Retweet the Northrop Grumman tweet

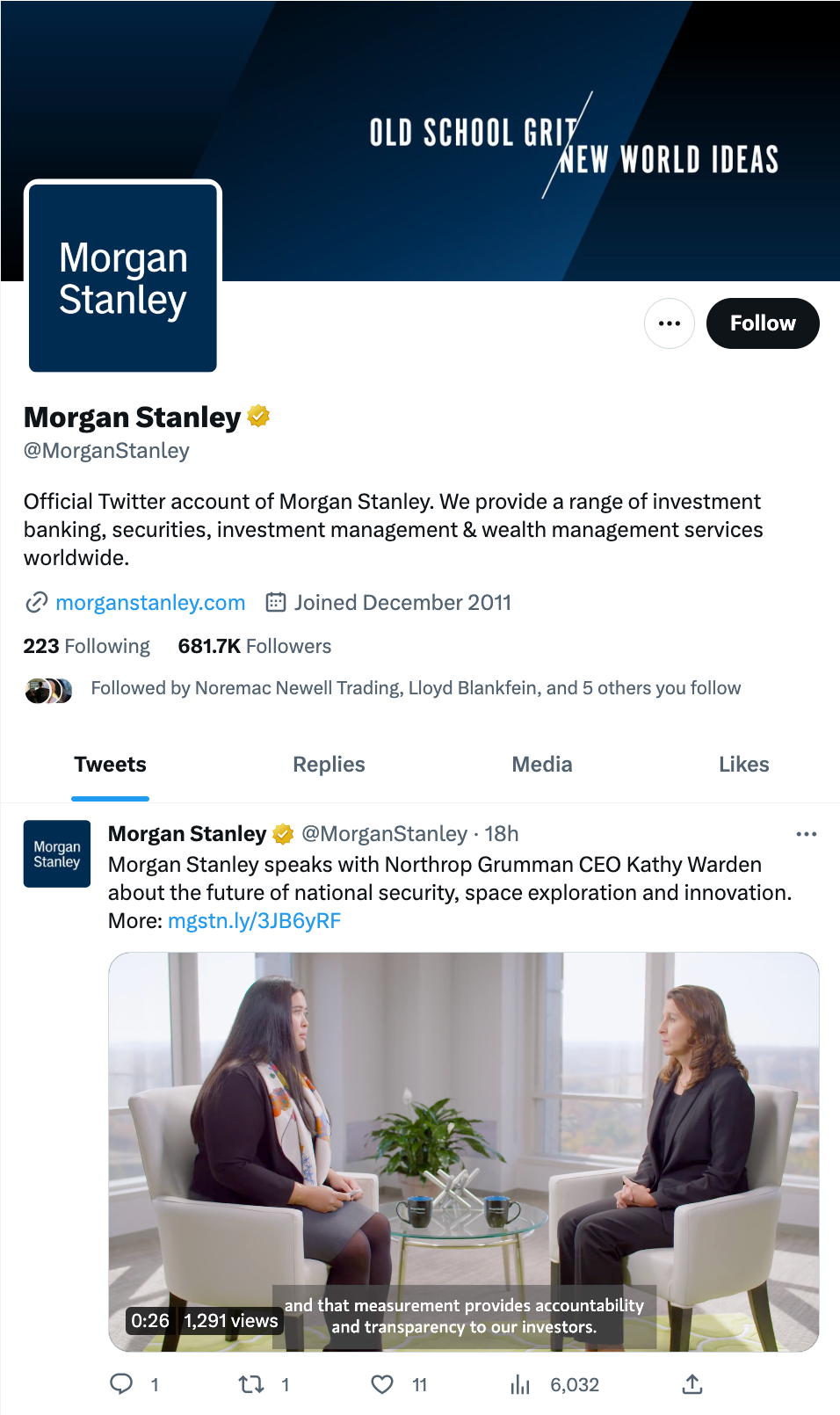tap(252, 1384)
